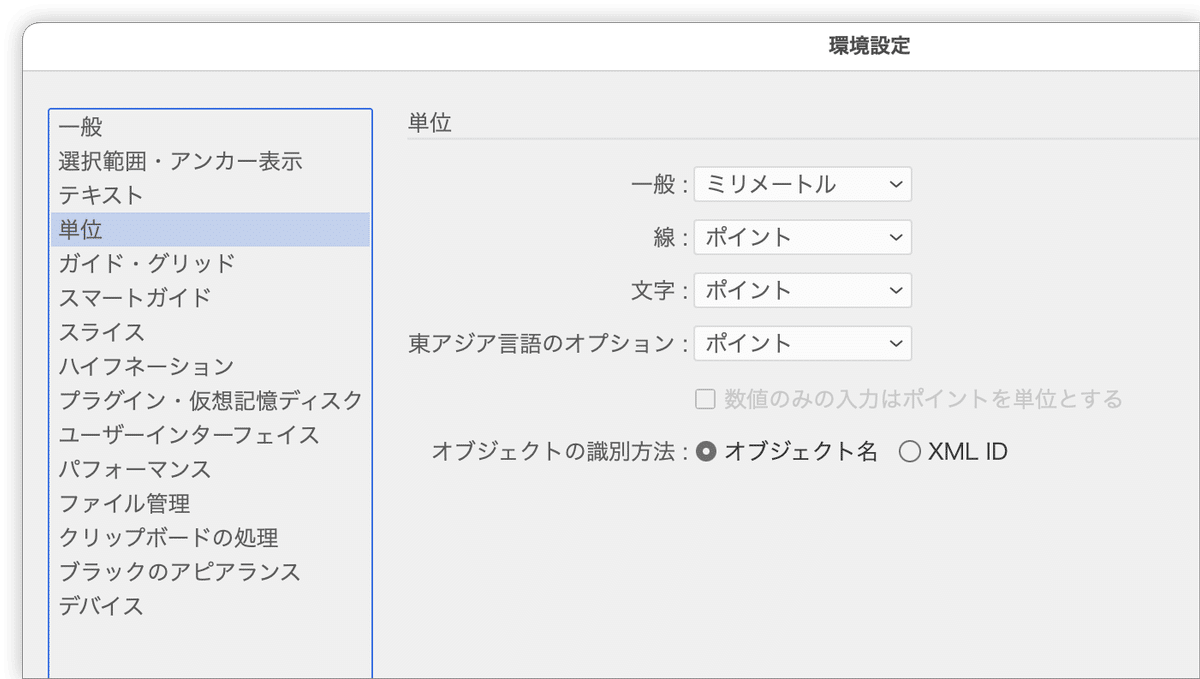
Task: Open the 東アジア言語のオプション unit dropdown
Action: tap(802, 343)
